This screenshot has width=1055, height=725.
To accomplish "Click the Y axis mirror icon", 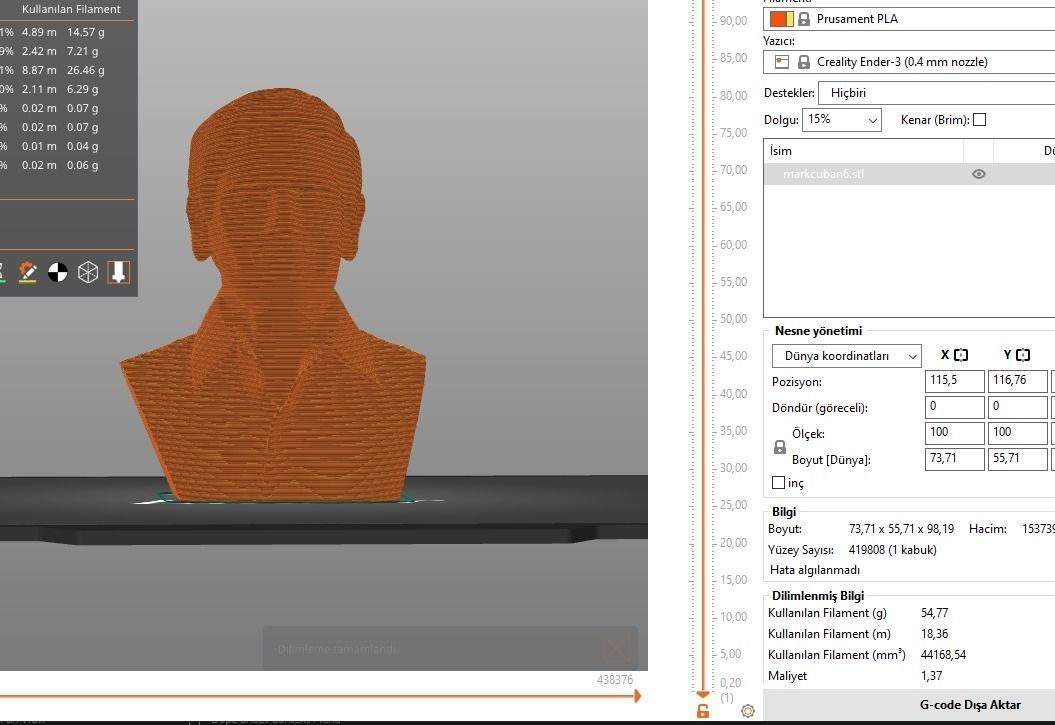I will pyautogui.click(x=1023, y=355).
